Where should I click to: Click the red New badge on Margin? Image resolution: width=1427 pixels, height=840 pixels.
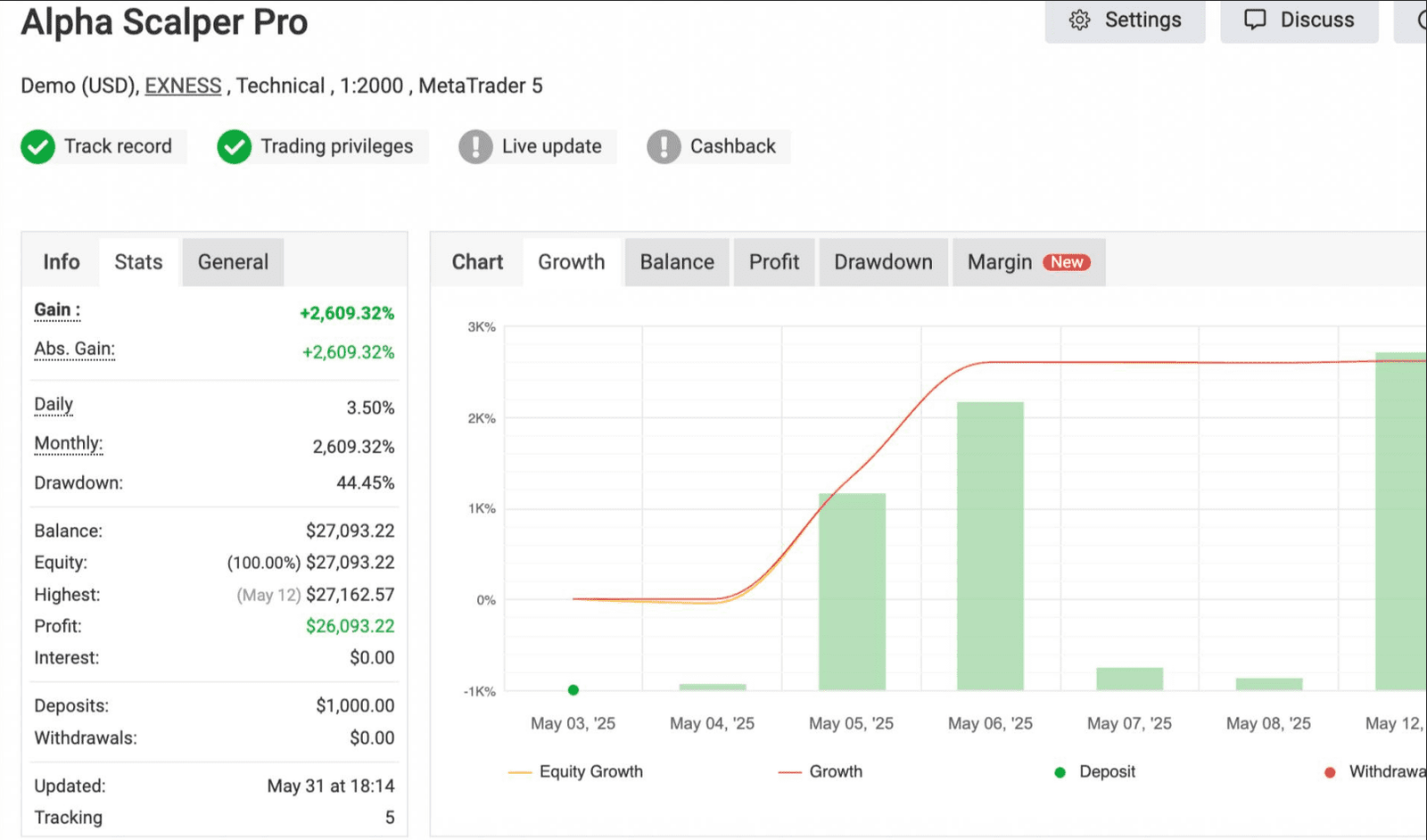tap(1067, 262)
